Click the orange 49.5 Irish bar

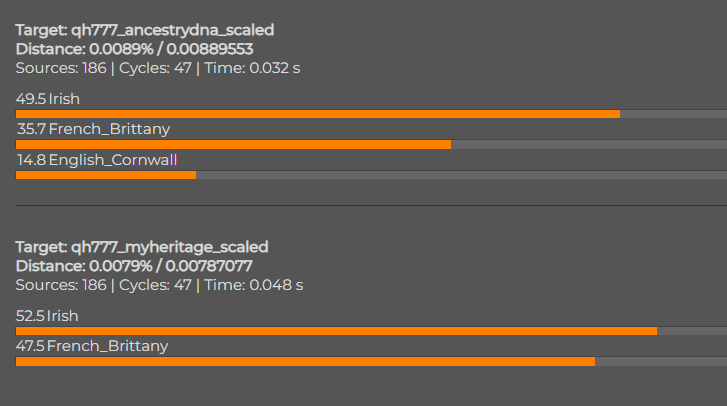[x=318, y=114]
